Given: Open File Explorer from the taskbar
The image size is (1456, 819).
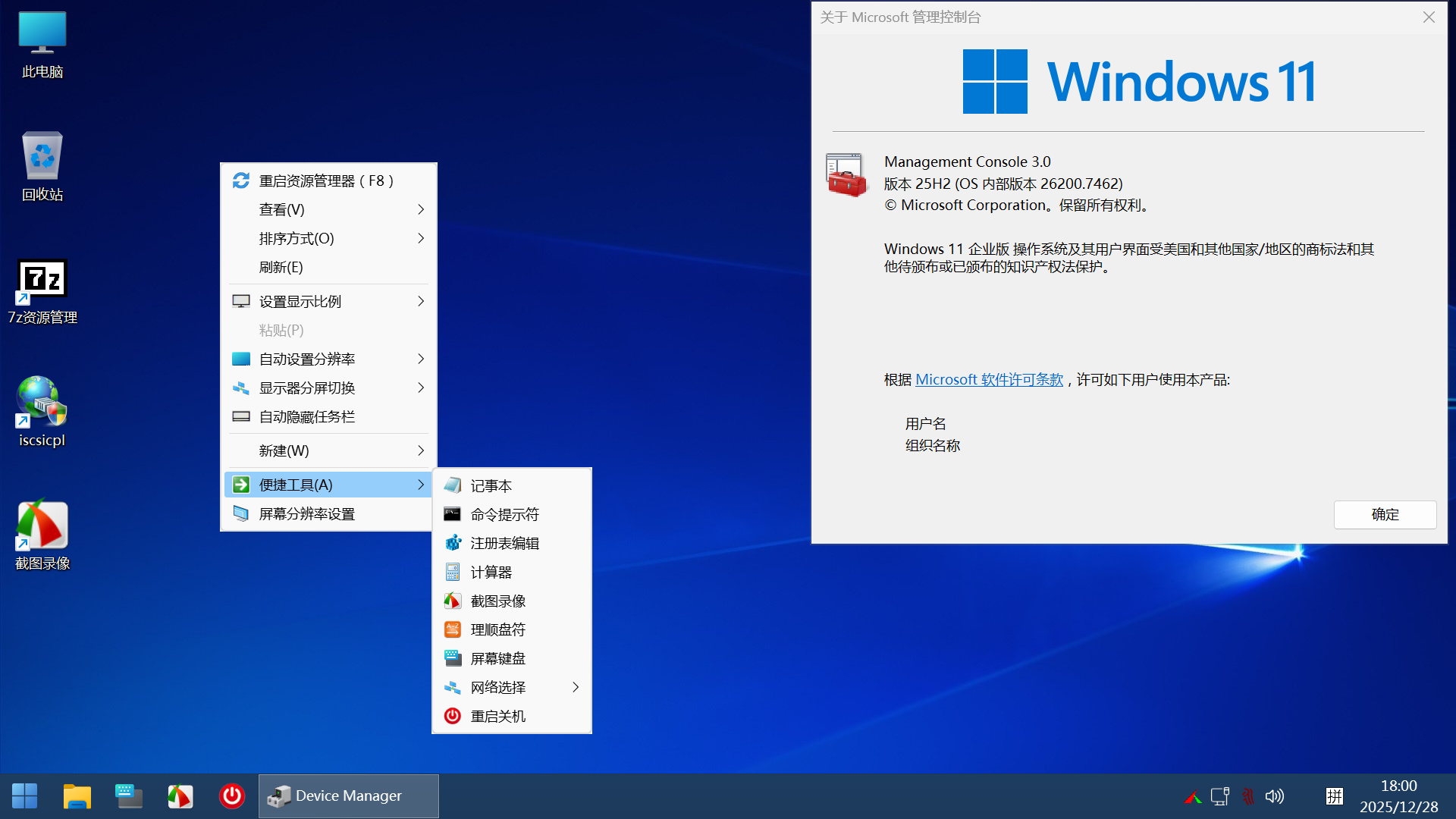Looking at the screenshot, I should point(77,795).
